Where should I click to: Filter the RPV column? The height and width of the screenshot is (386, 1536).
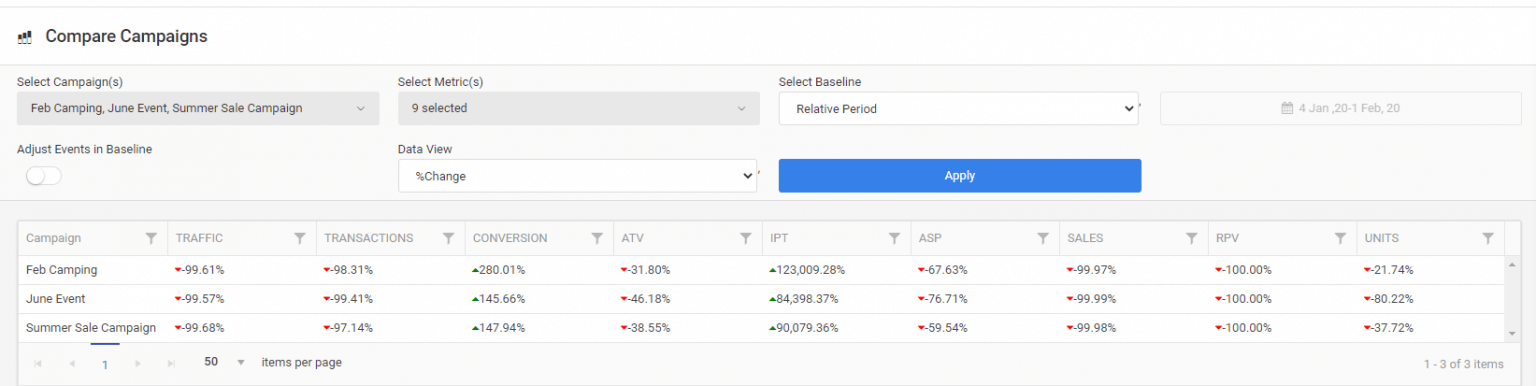tap(1340, 238)
